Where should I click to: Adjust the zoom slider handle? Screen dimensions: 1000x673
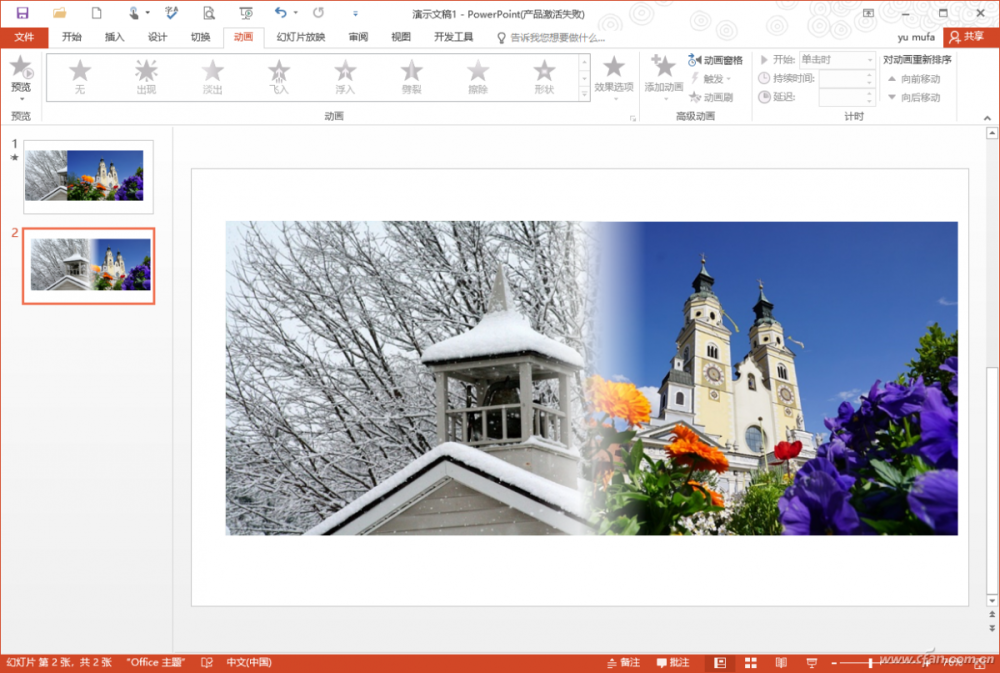tap(870, 663)
